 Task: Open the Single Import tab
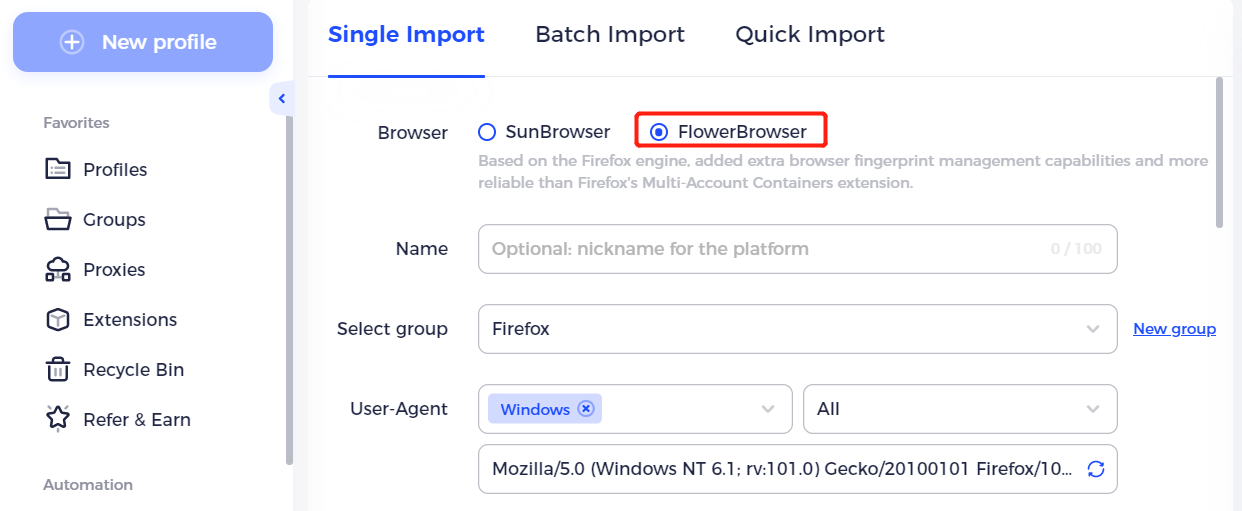tap(406, 34)
